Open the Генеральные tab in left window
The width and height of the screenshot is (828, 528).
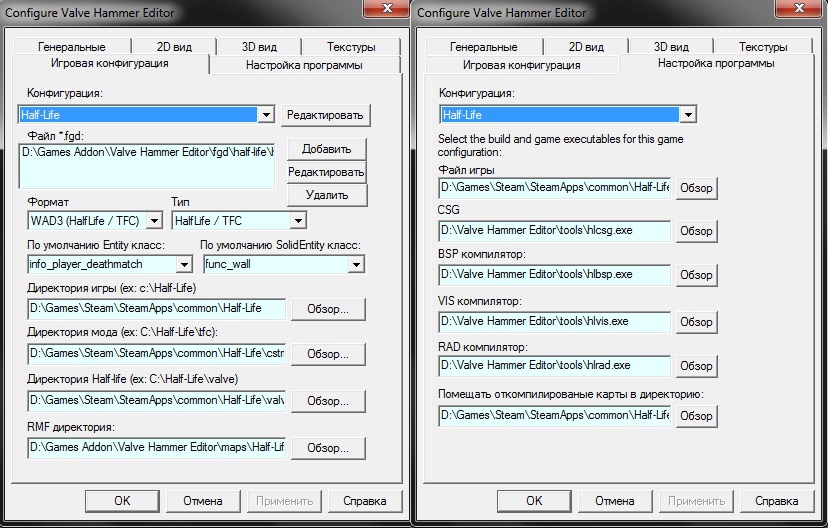[x=72, y=46]
